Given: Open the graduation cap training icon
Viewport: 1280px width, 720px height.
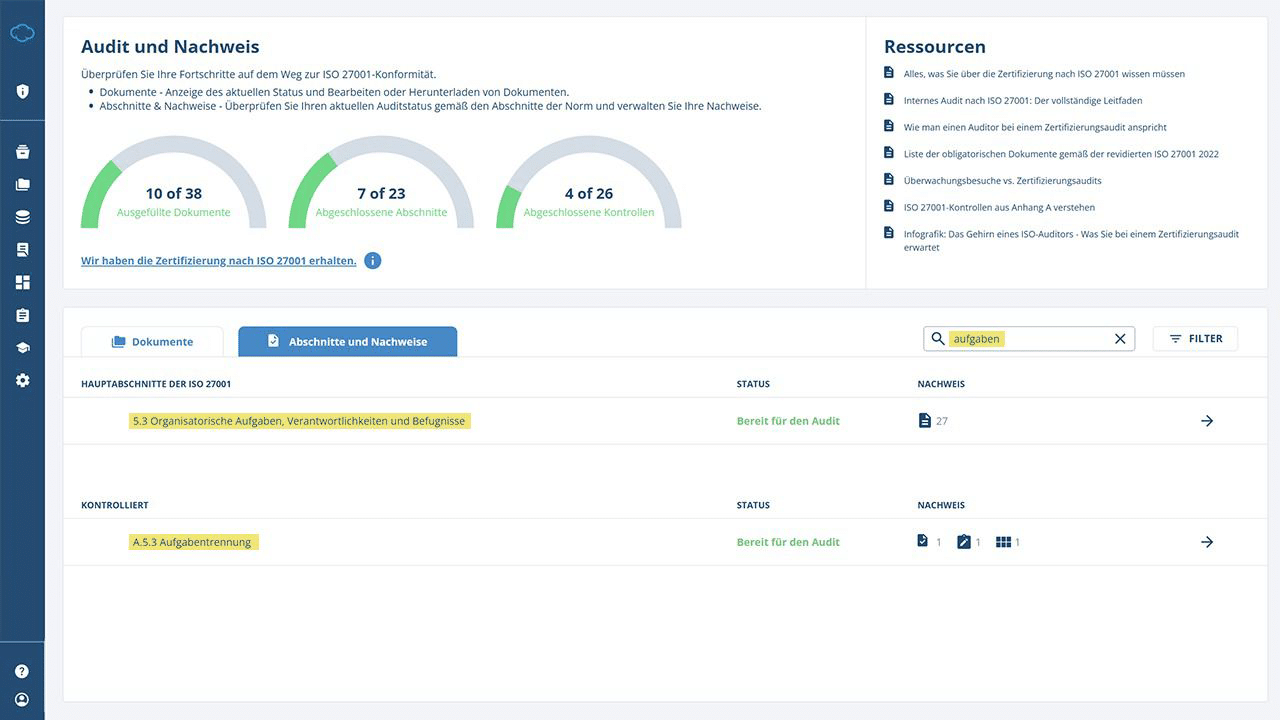Looking at the screenshot, I should tap(22, 348).
